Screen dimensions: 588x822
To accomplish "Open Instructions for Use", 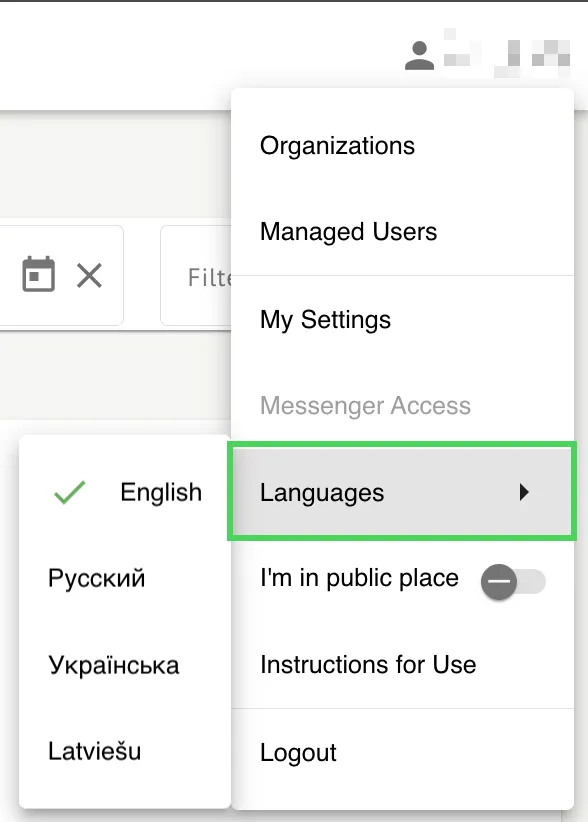I will (402, 664).
